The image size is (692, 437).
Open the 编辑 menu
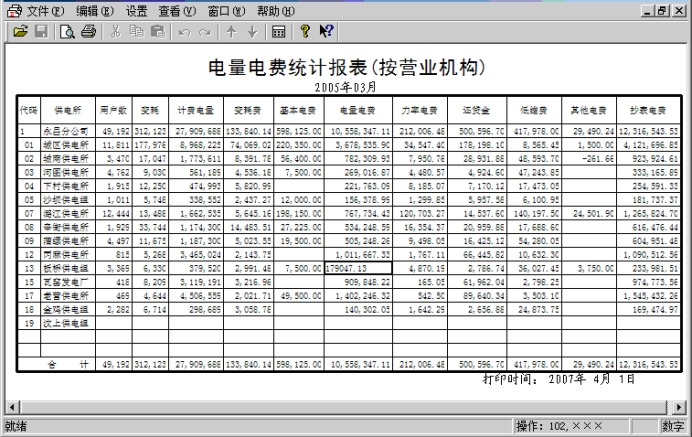pyautogui.click(x=94, y=10)
